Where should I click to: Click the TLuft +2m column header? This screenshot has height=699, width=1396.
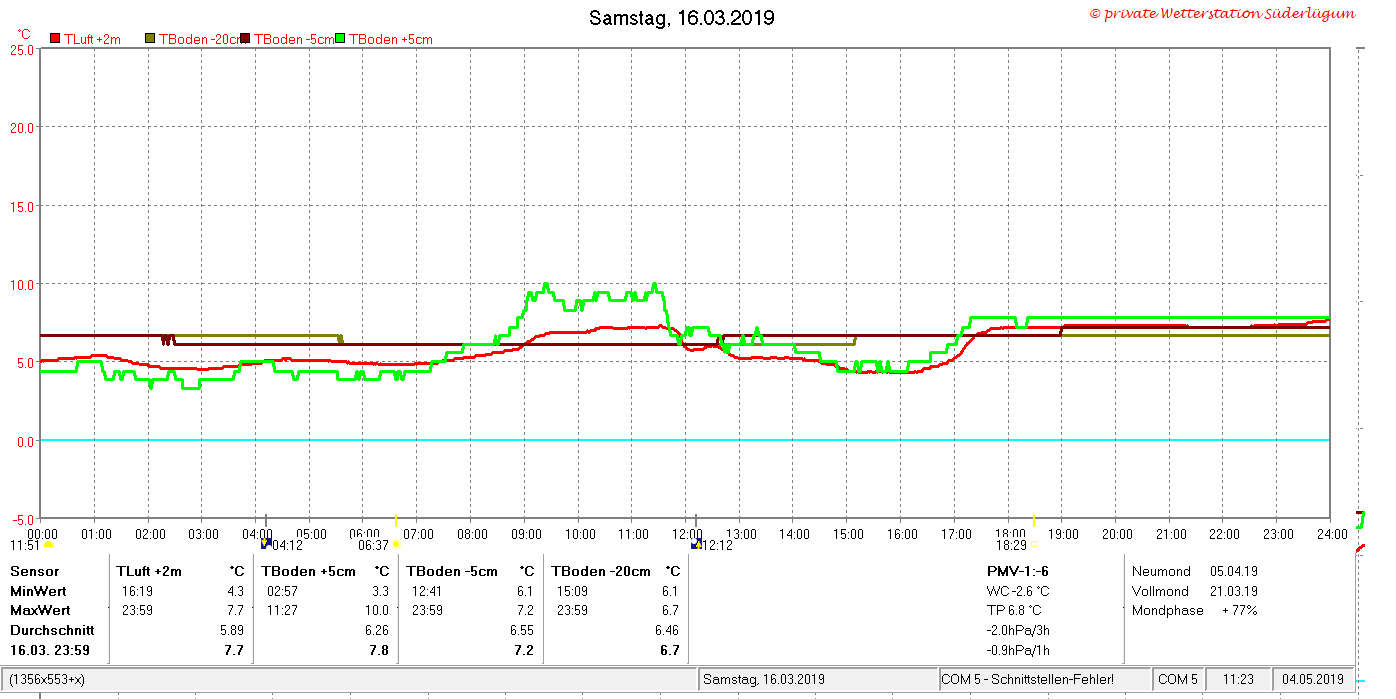coord(149,571)
